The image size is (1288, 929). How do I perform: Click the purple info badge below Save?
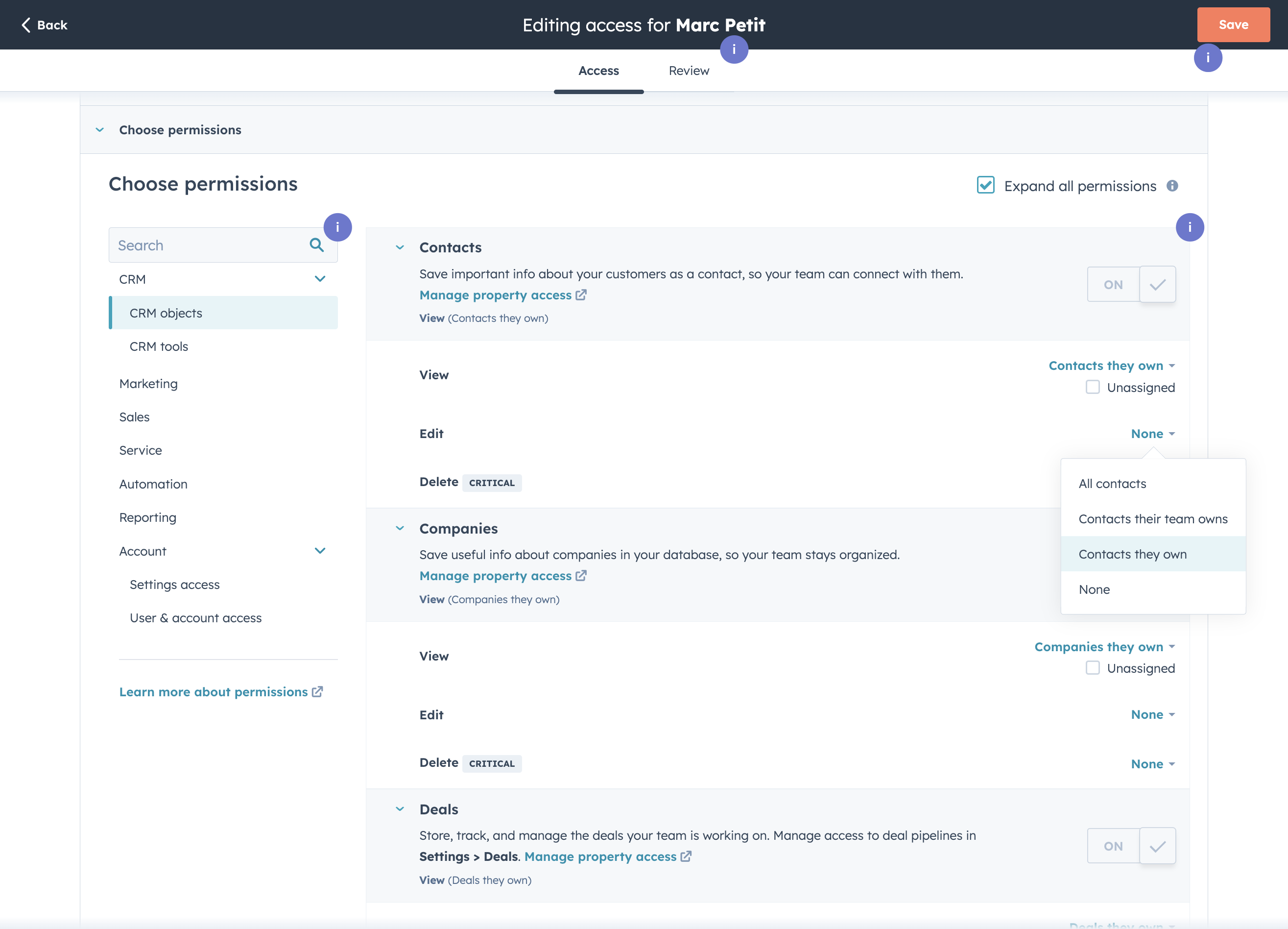click(1208, 57)
